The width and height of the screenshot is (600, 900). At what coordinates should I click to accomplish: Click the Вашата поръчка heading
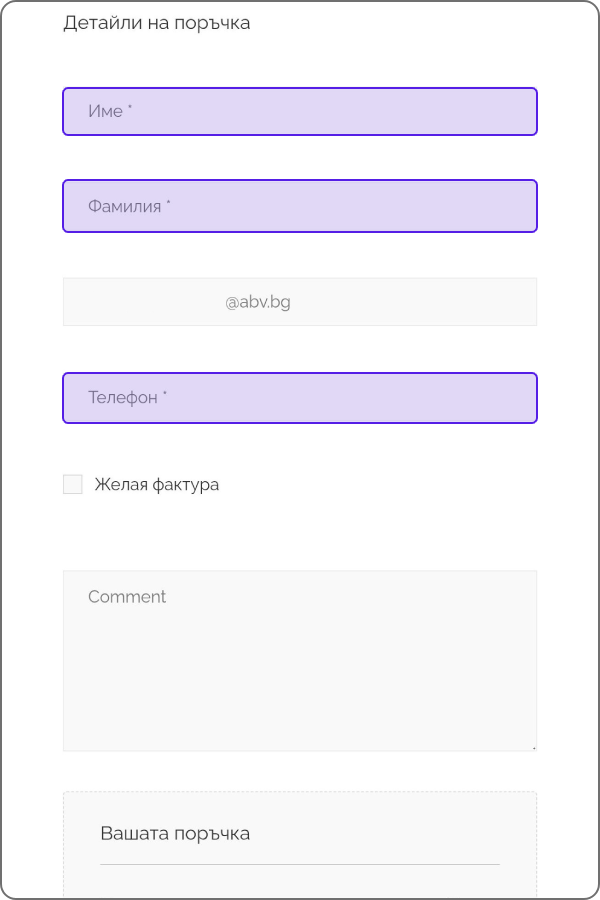pos(175,834)
